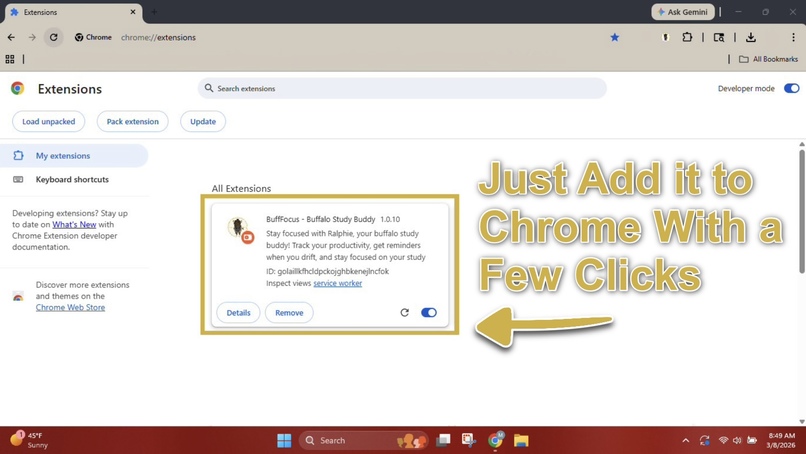Open Chrome from the taskbar

(x=496, y=440)
